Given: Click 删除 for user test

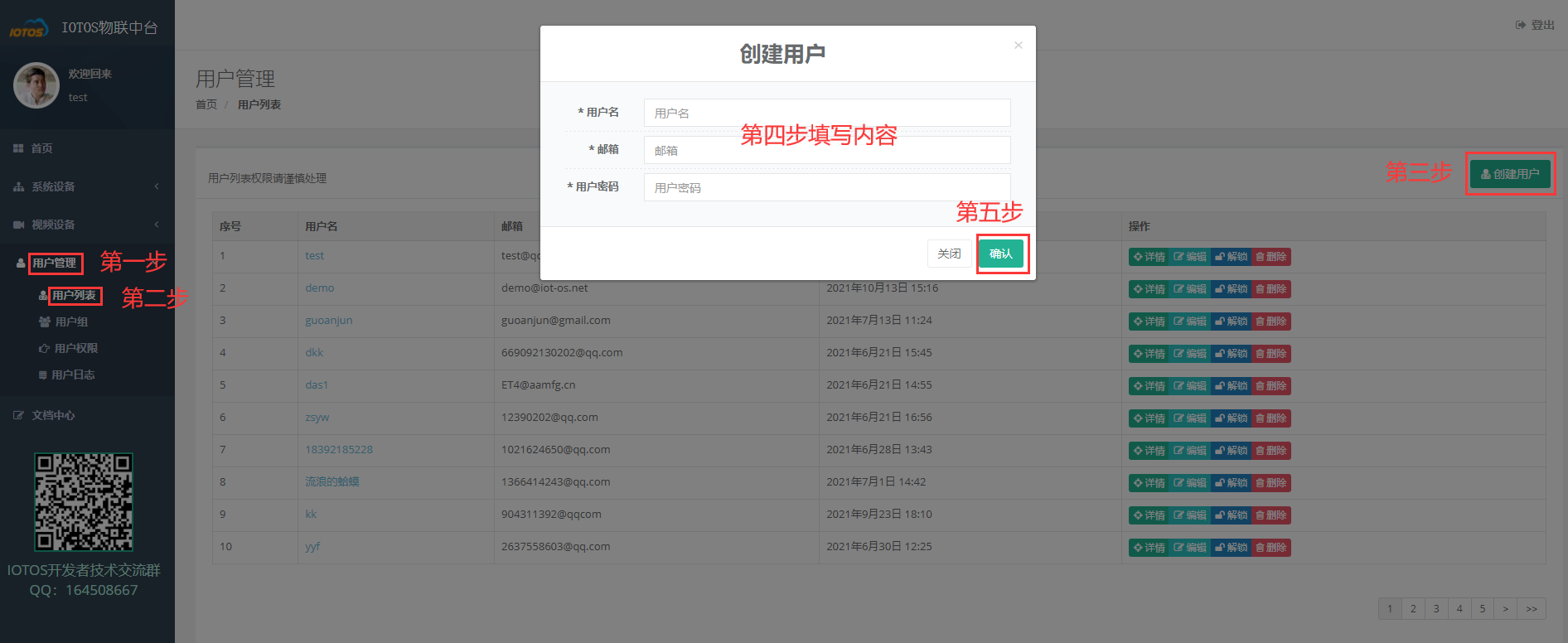Looking at the screenshot, I should point(1270,257).
